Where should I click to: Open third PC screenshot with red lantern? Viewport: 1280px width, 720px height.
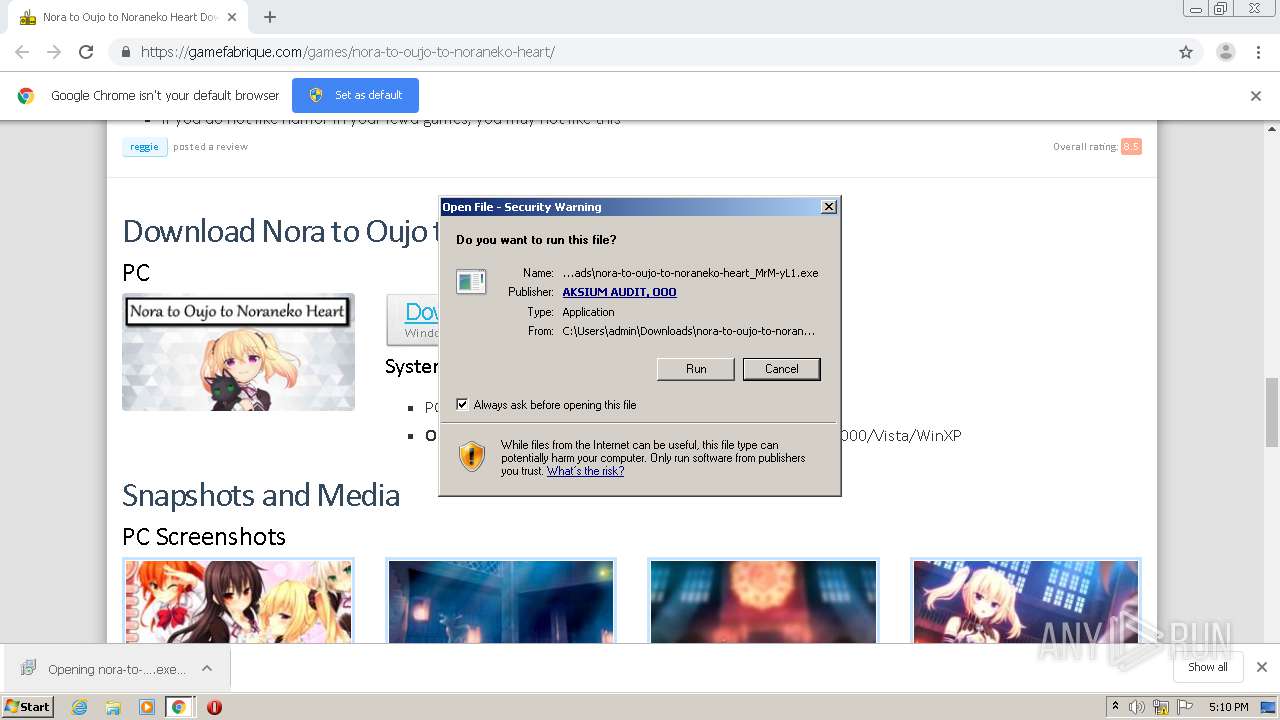(764, 601)
